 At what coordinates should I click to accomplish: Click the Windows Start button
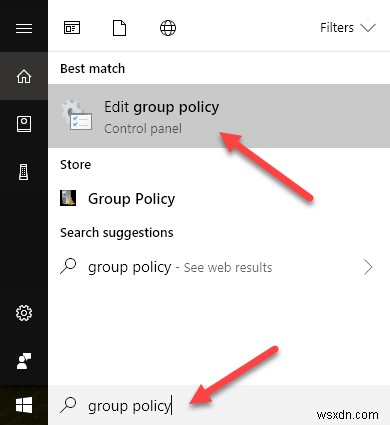click(x=24, y=405)
